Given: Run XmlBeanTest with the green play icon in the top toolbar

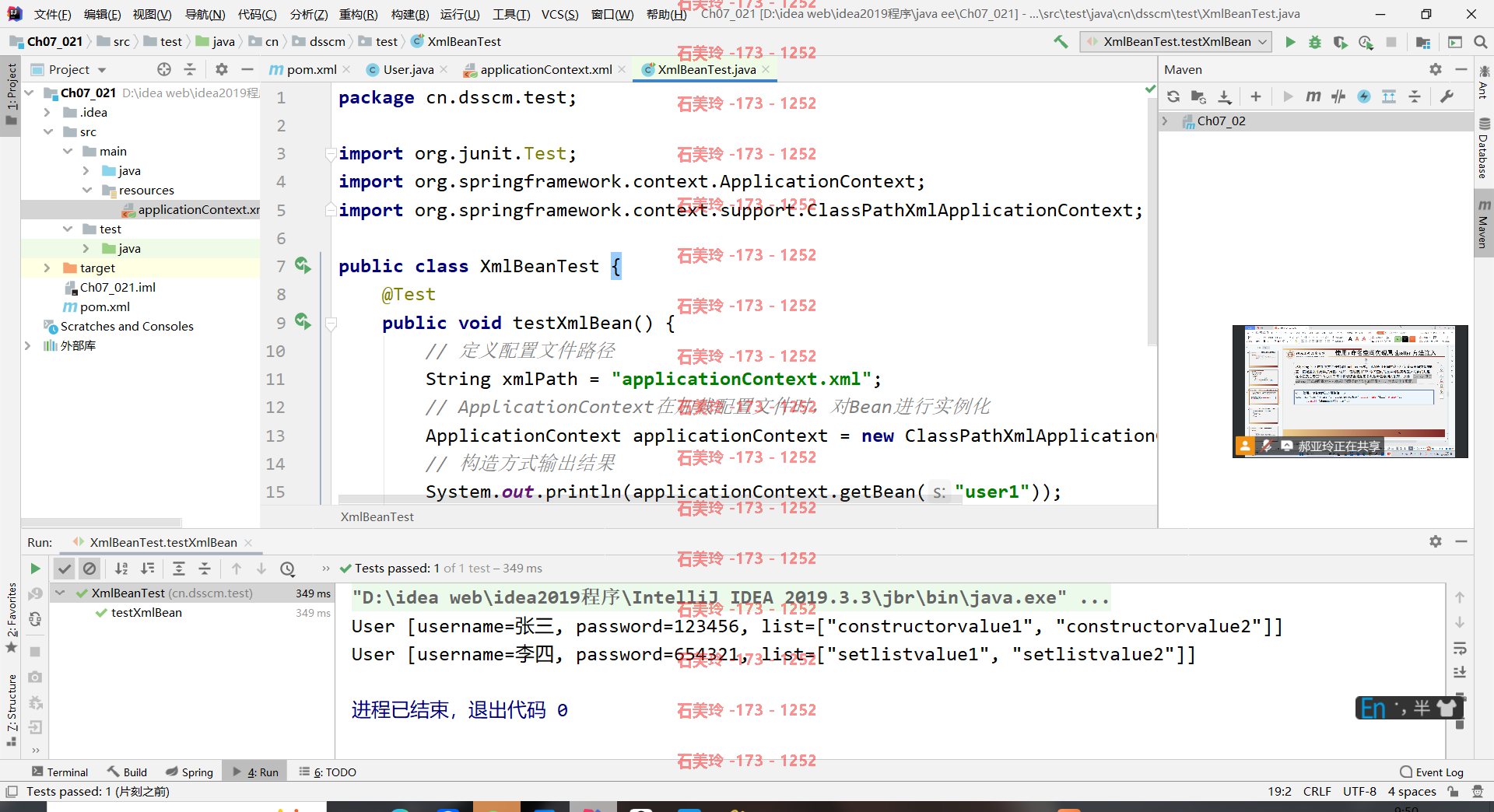Looking at the screenshot, I should click(1290, 42).
